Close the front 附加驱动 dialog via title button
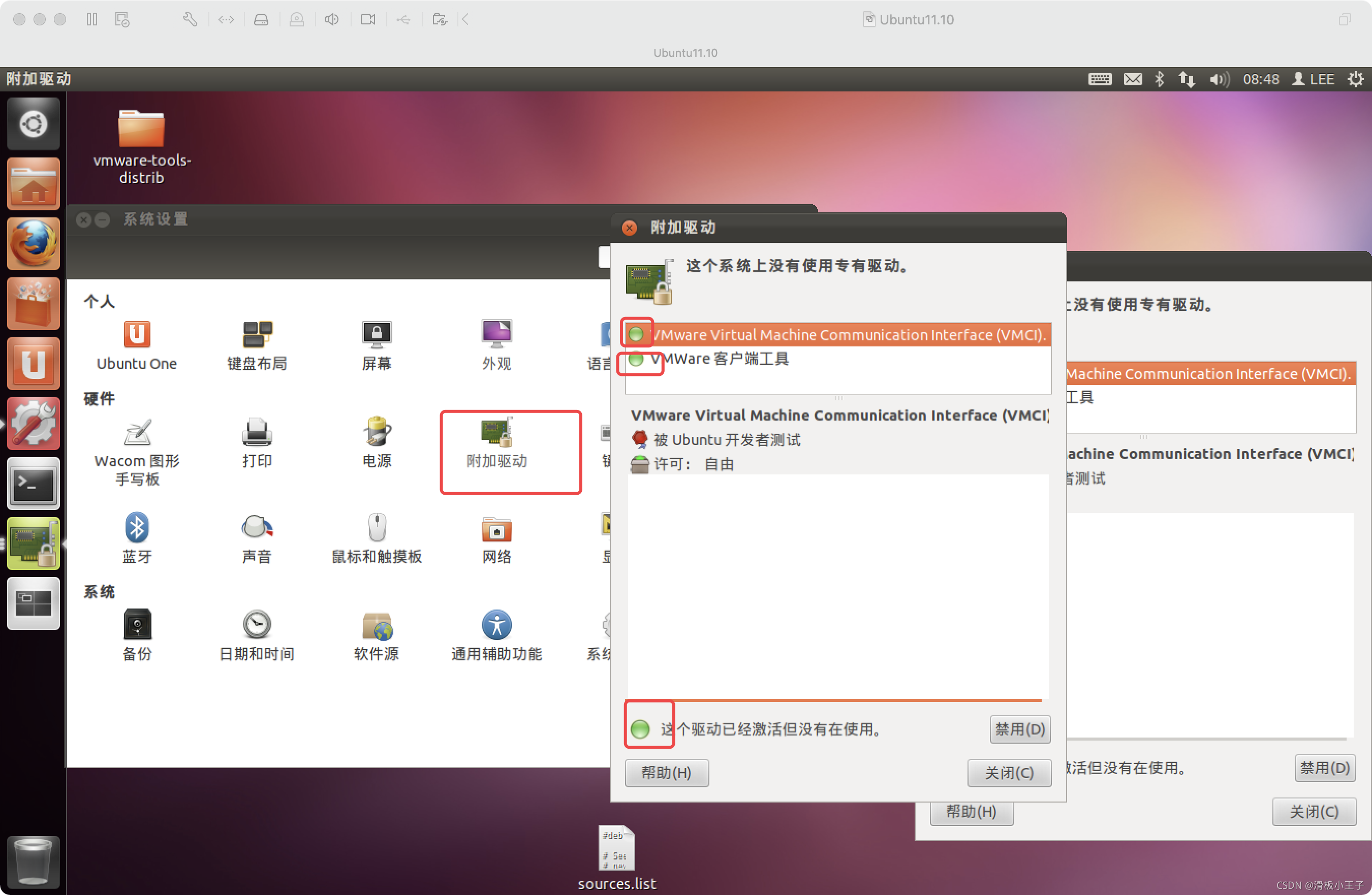 pyautogui.click(x=630, y=228)
